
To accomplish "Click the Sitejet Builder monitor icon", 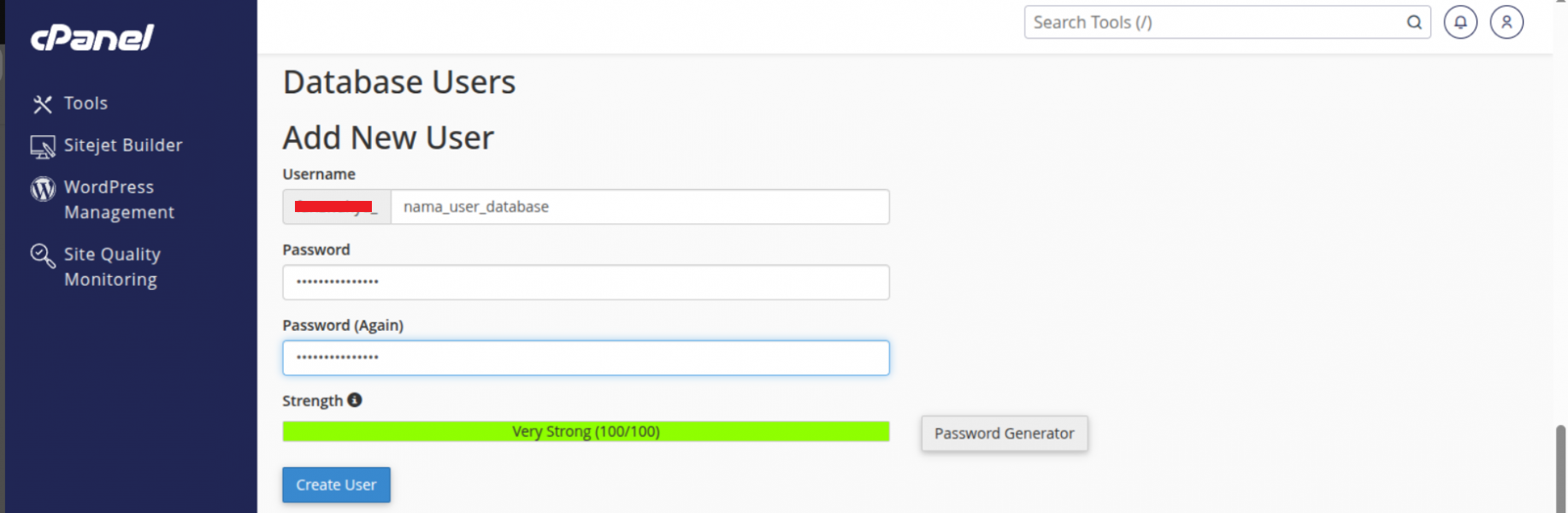I will (x=43, y=147).
